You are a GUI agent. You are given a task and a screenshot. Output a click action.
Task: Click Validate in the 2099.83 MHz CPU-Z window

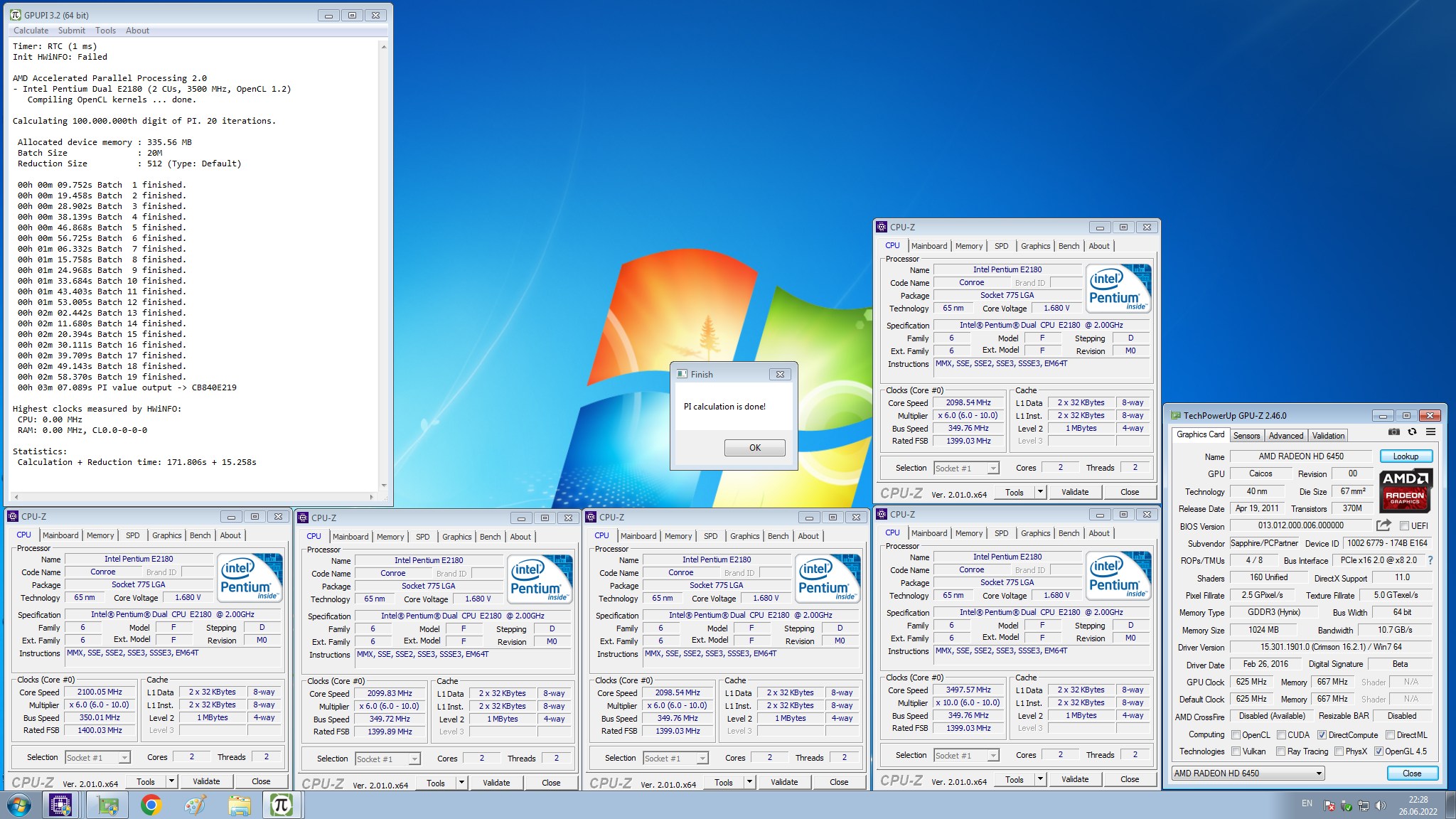coord(496,783)
